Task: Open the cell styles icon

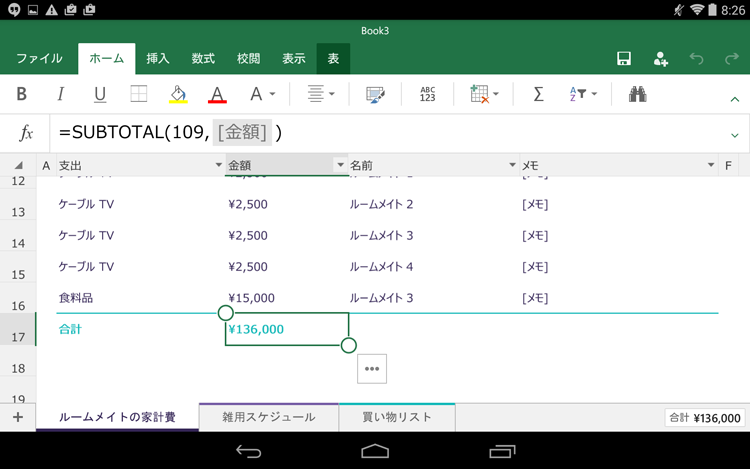Action: click(375, 94)
